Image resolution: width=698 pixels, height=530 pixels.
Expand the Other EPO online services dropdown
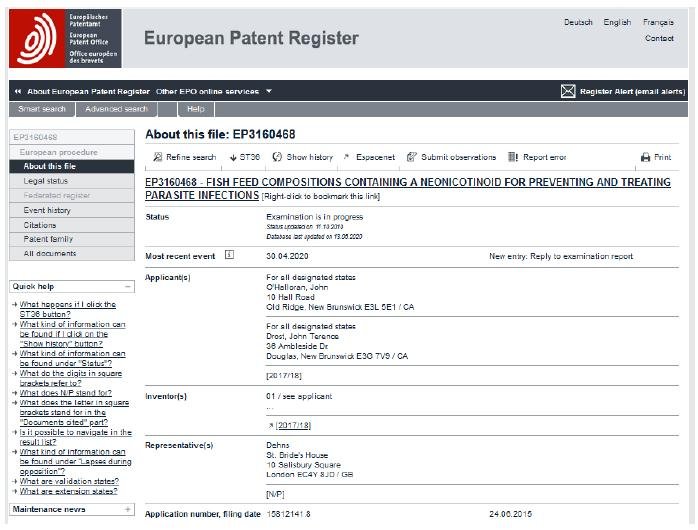pos(269,91)
